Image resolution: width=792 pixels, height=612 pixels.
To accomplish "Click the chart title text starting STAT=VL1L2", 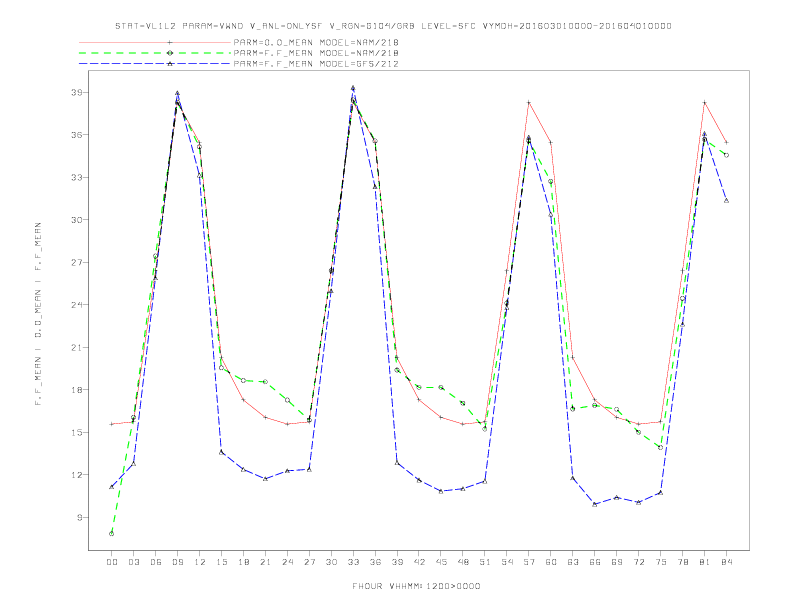I will pos(393,26).
